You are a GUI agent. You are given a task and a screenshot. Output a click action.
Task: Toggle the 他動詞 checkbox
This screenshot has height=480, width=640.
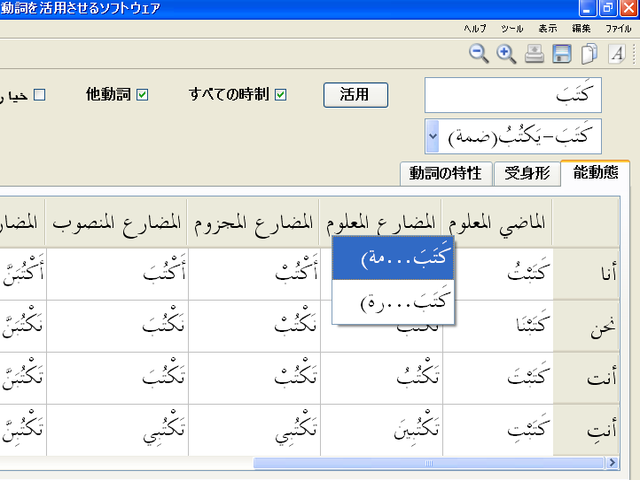click(142, 95)
